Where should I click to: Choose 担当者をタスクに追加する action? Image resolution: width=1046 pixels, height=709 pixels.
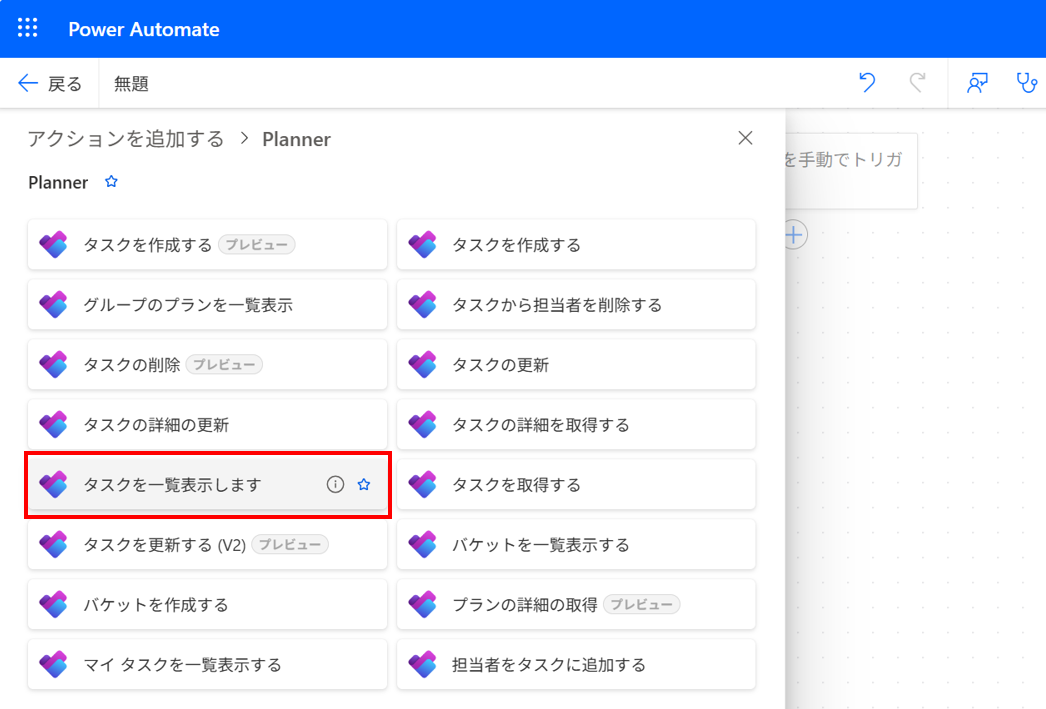(x=576, y=665)
